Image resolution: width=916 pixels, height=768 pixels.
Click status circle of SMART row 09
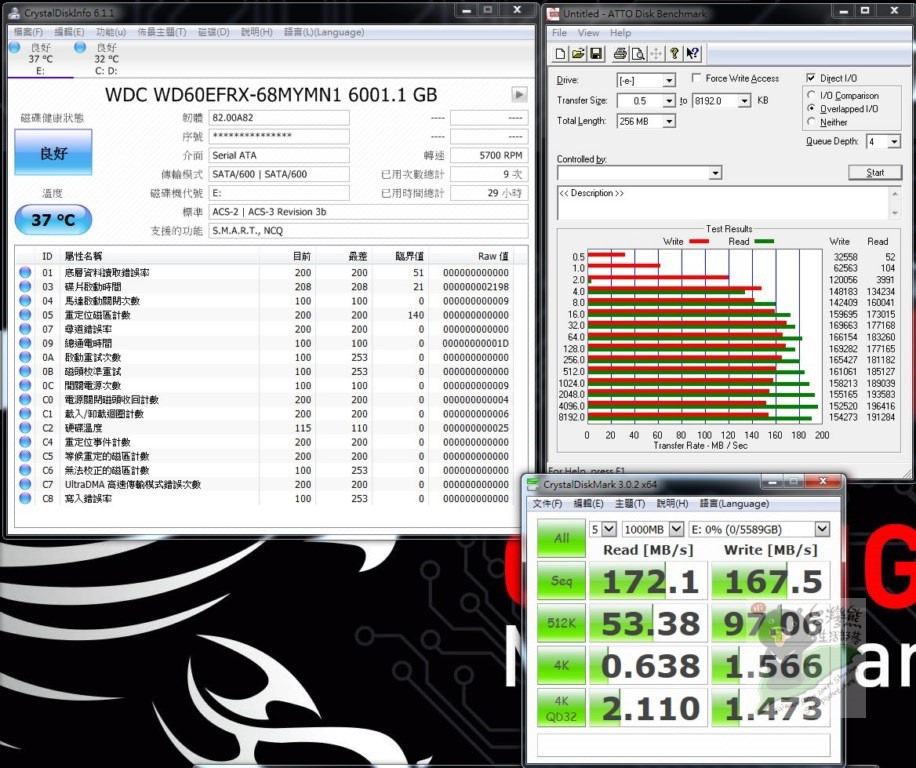25,343
